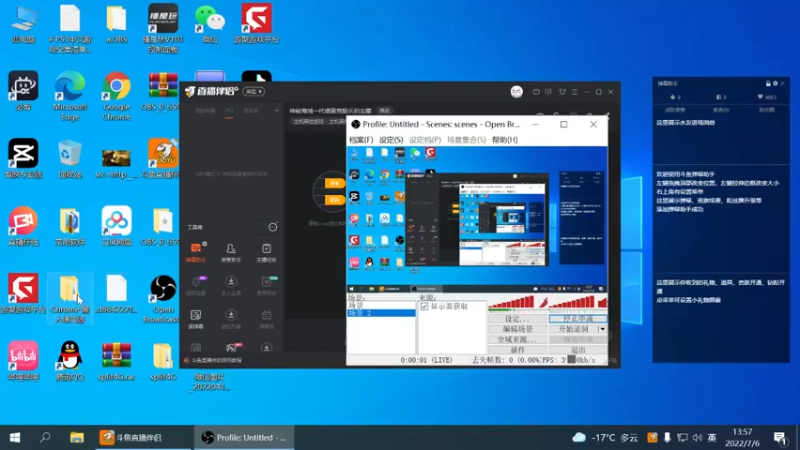Viewport: 800px width, 450px height.
Task: Open notification center icon on taskbar
Action: click(x=780, y=438)
